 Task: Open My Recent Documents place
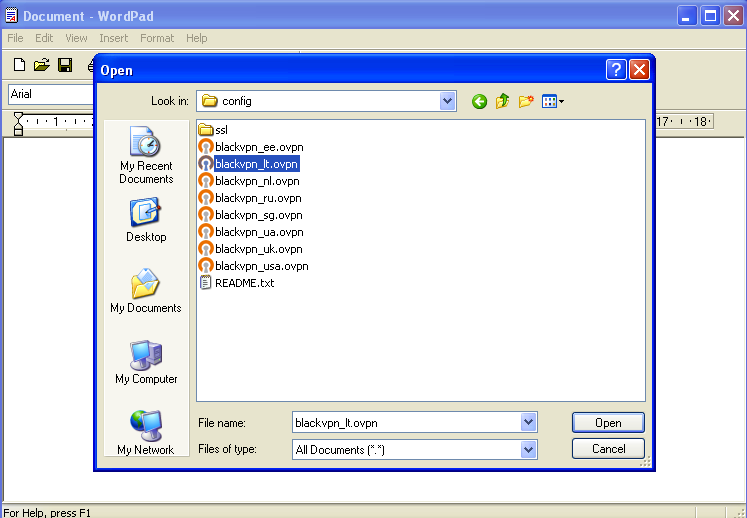[146, 155]
